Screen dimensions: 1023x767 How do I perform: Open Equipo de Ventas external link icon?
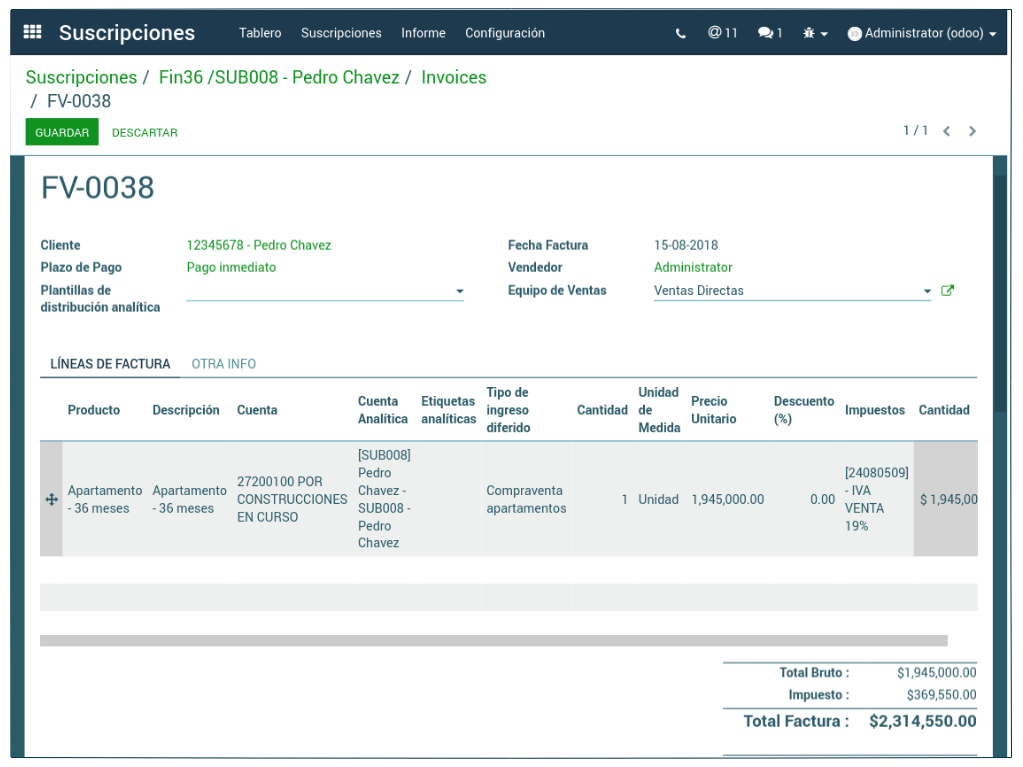948,291
